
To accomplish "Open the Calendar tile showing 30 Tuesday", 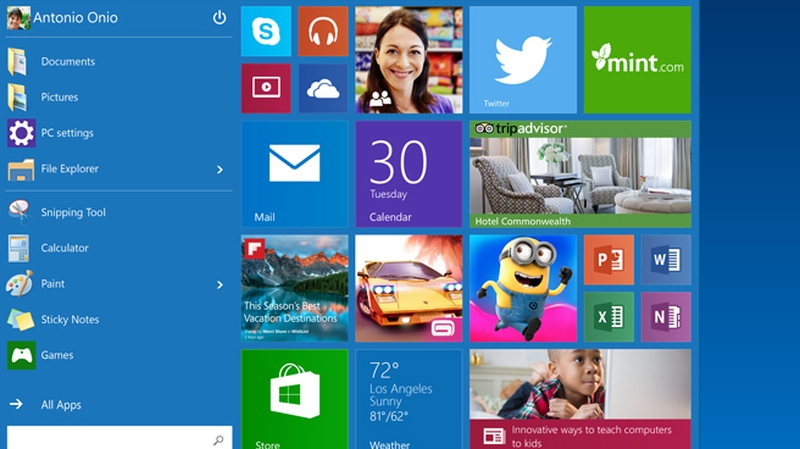I will [x=409, y=174].
